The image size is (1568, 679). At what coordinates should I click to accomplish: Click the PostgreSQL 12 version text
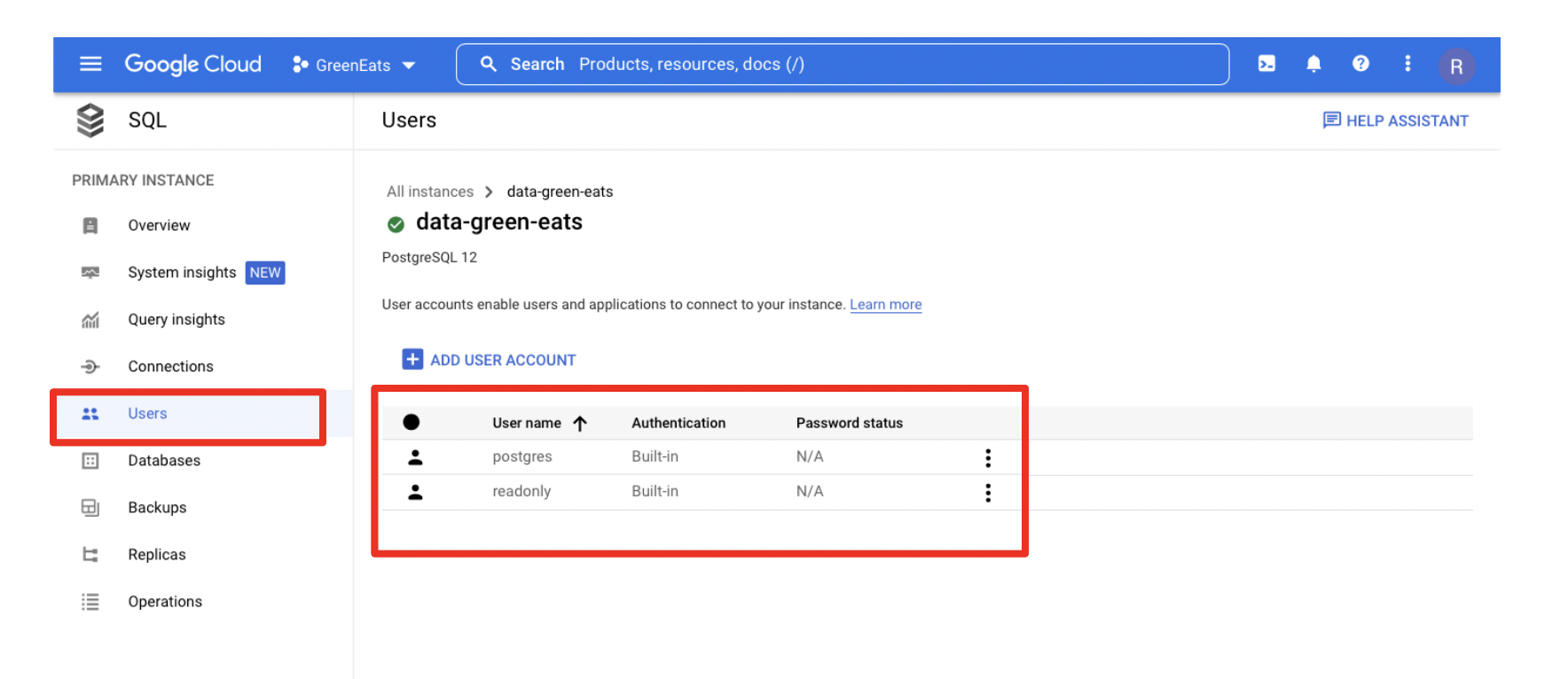[429, 257]
